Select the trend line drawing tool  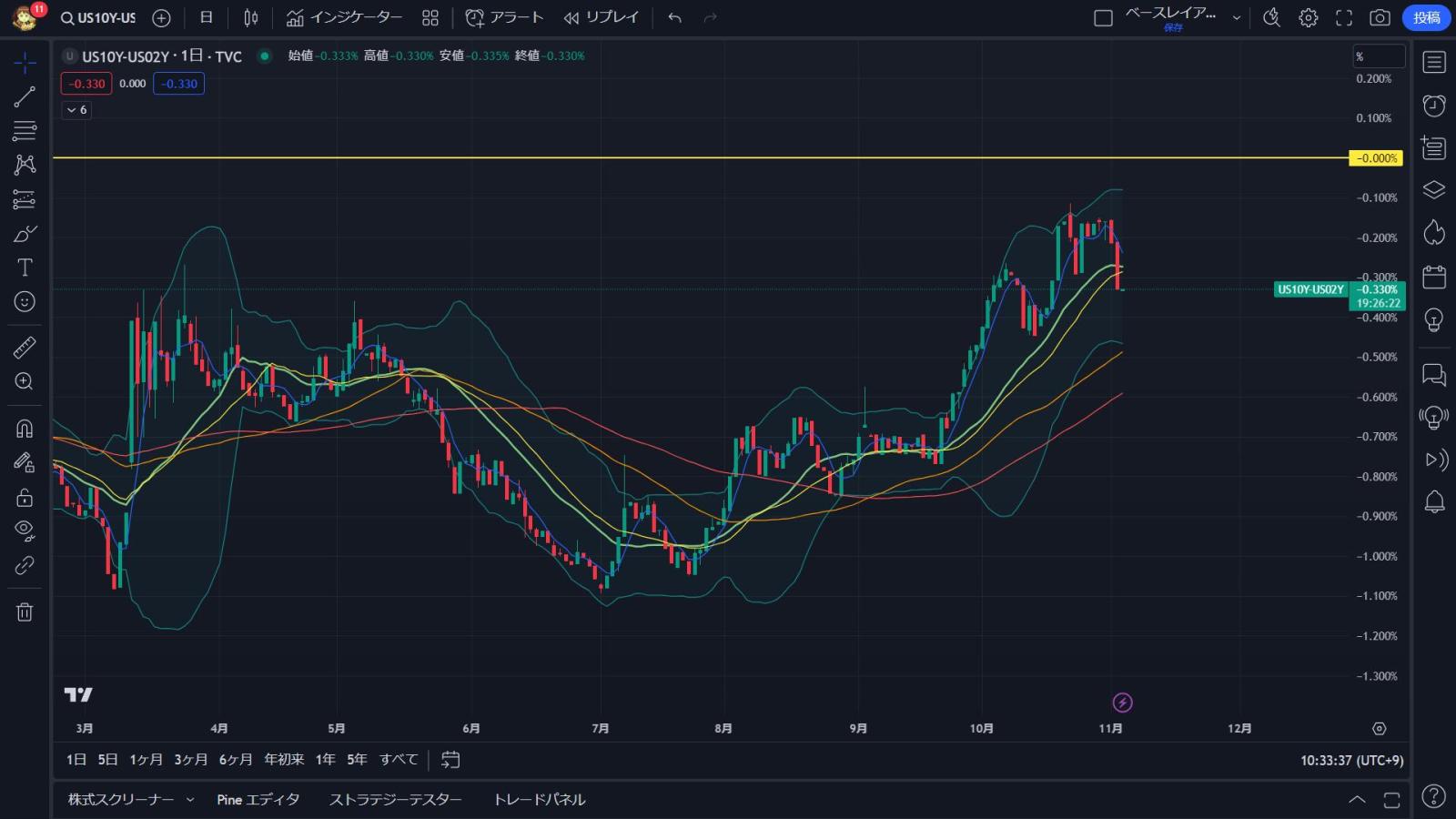click(25, 96)
